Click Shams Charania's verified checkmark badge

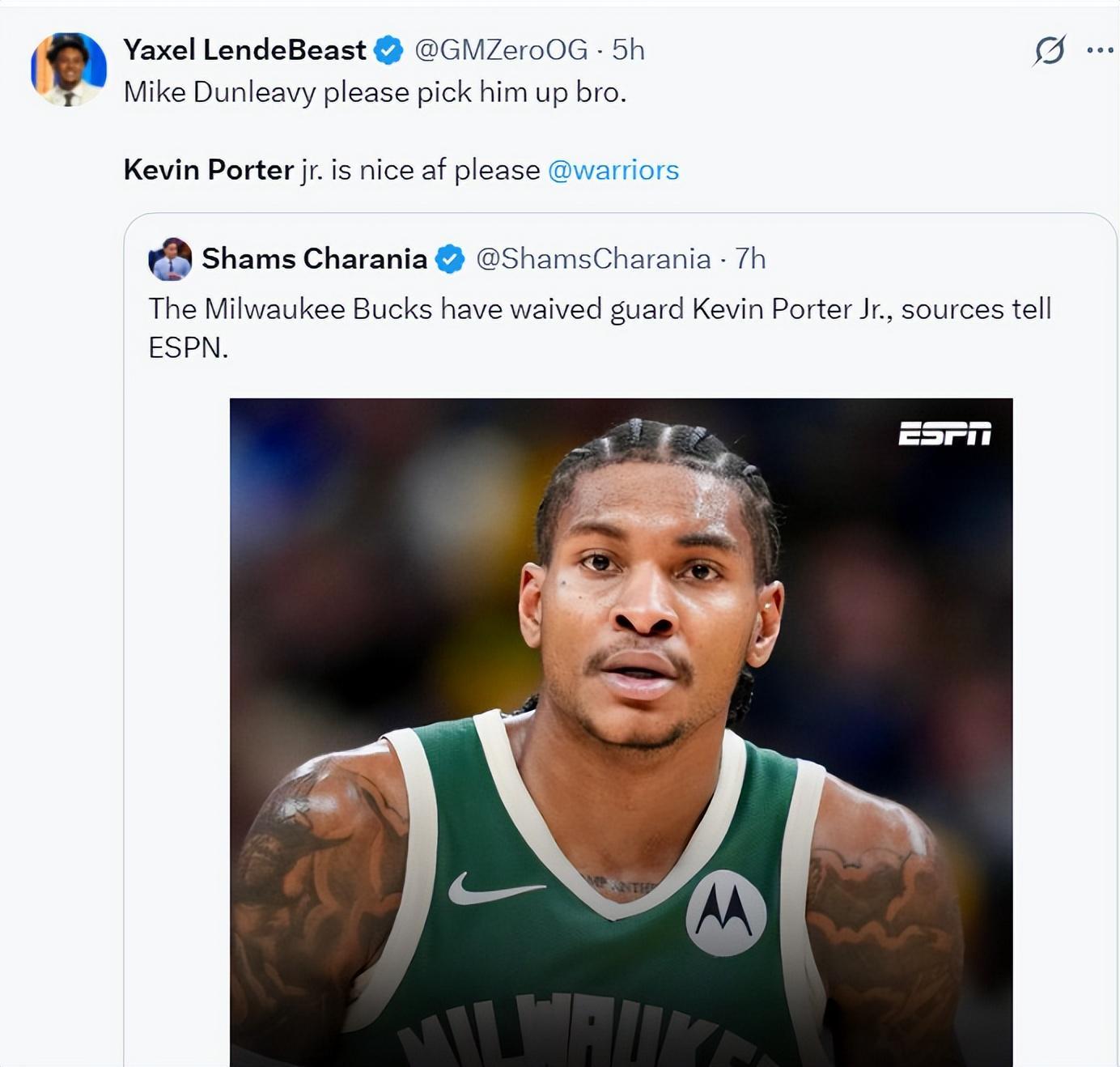pyautogui.click(x=450, y=259)
